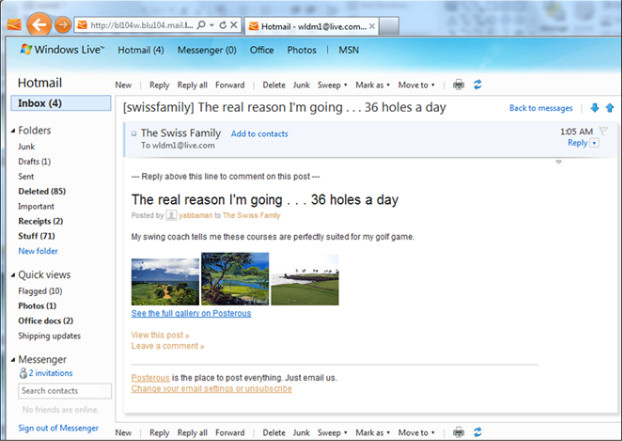
Task: Click the stop X icon in the address bar
Action: tap(234, 25)
